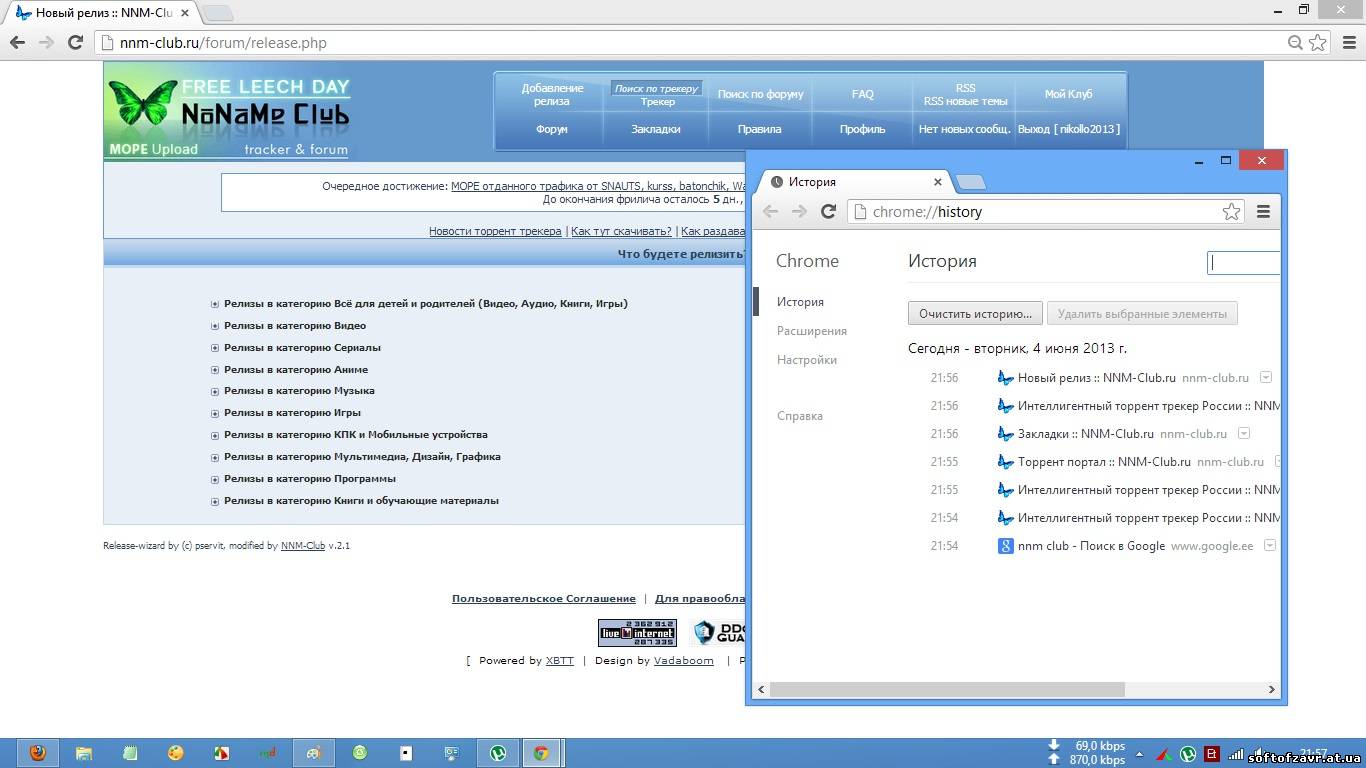Click the XBTT footer link
Image resolution: width=1366 pixels, height=768 pixels.
[x=560, y=660]
